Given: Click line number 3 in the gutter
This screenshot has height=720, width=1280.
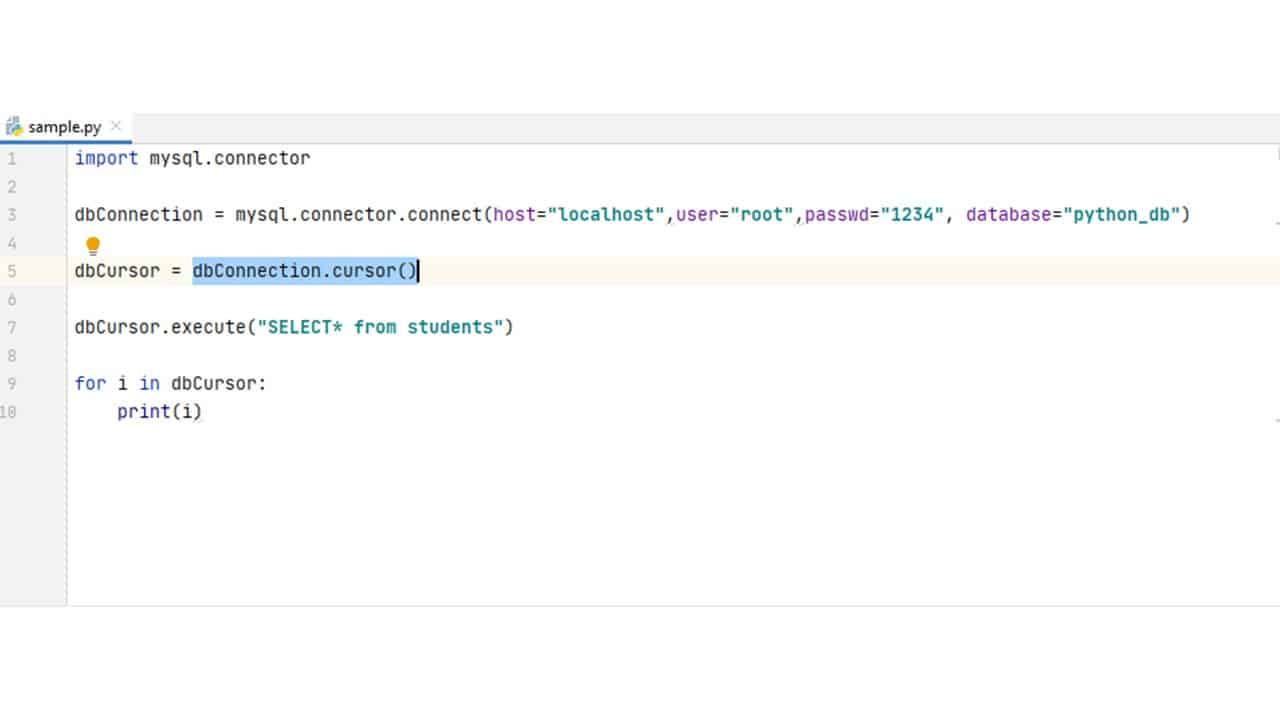Looking at the screenshot, I should coord(12,214).
